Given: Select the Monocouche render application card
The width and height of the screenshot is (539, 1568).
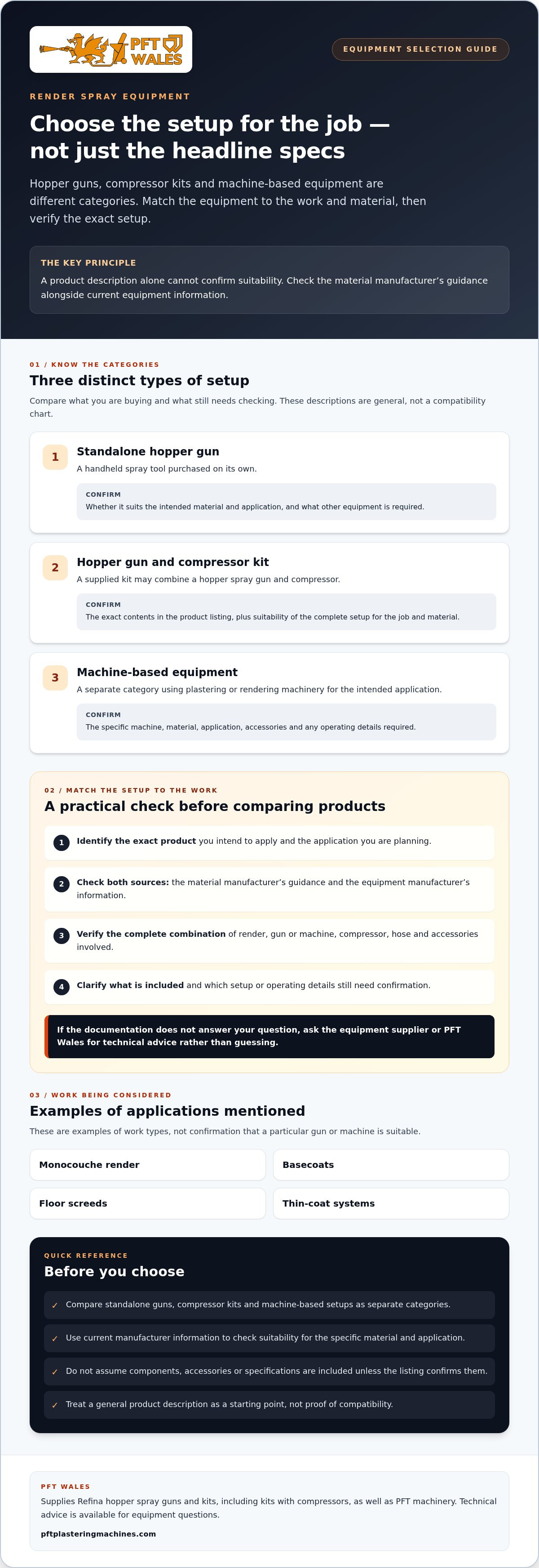Looking at the screenshot, I should coord(148,1164).
